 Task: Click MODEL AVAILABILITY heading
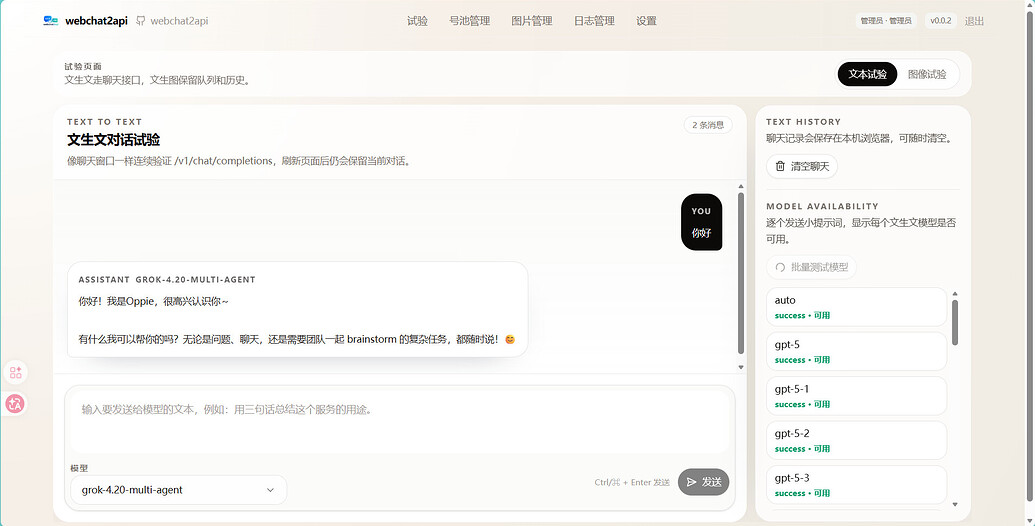pyautogui.click(x=822, y=207)
